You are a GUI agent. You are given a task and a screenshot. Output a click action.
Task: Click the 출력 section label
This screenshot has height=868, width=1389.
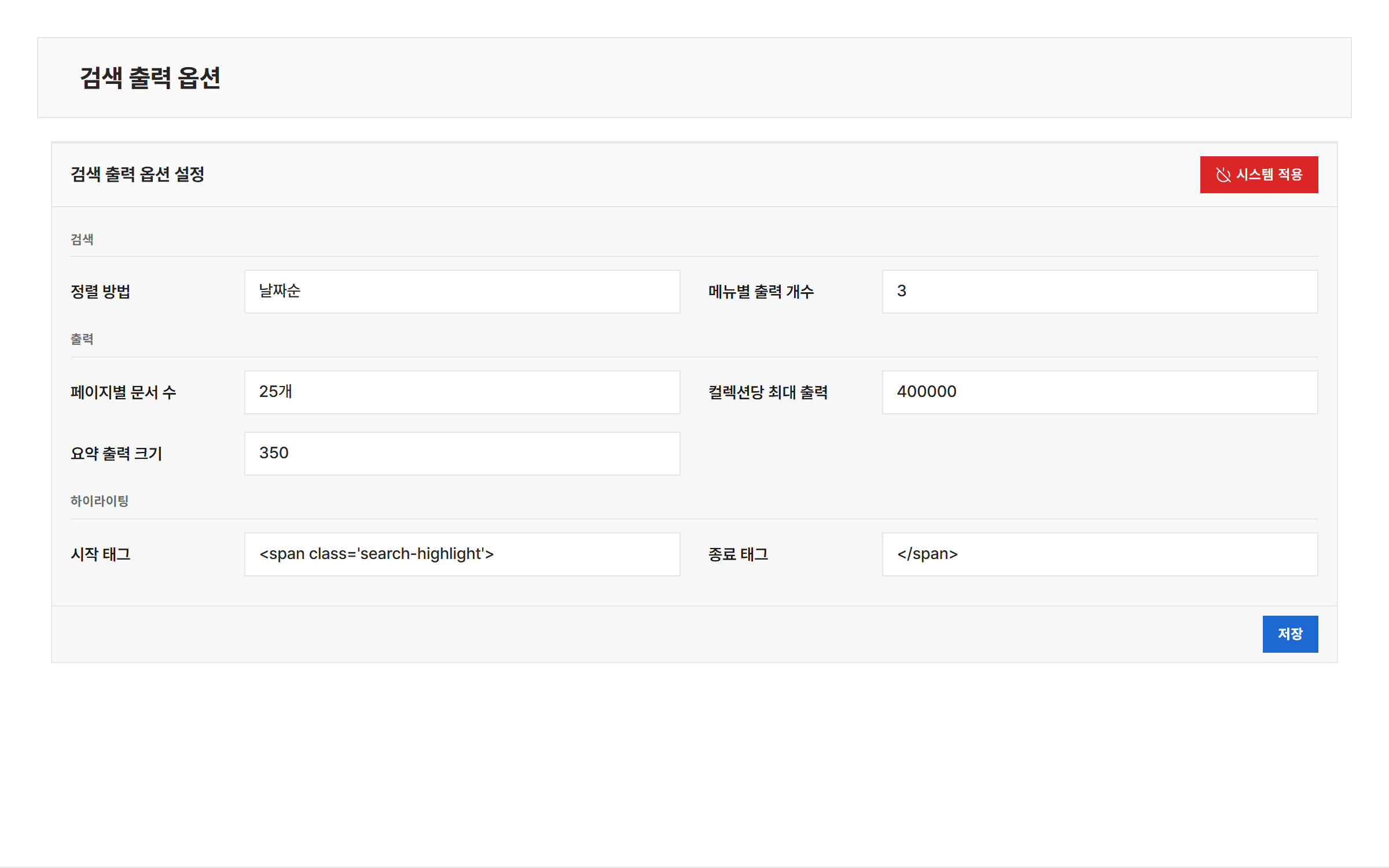pyautogui.click(x=82, y=339)
